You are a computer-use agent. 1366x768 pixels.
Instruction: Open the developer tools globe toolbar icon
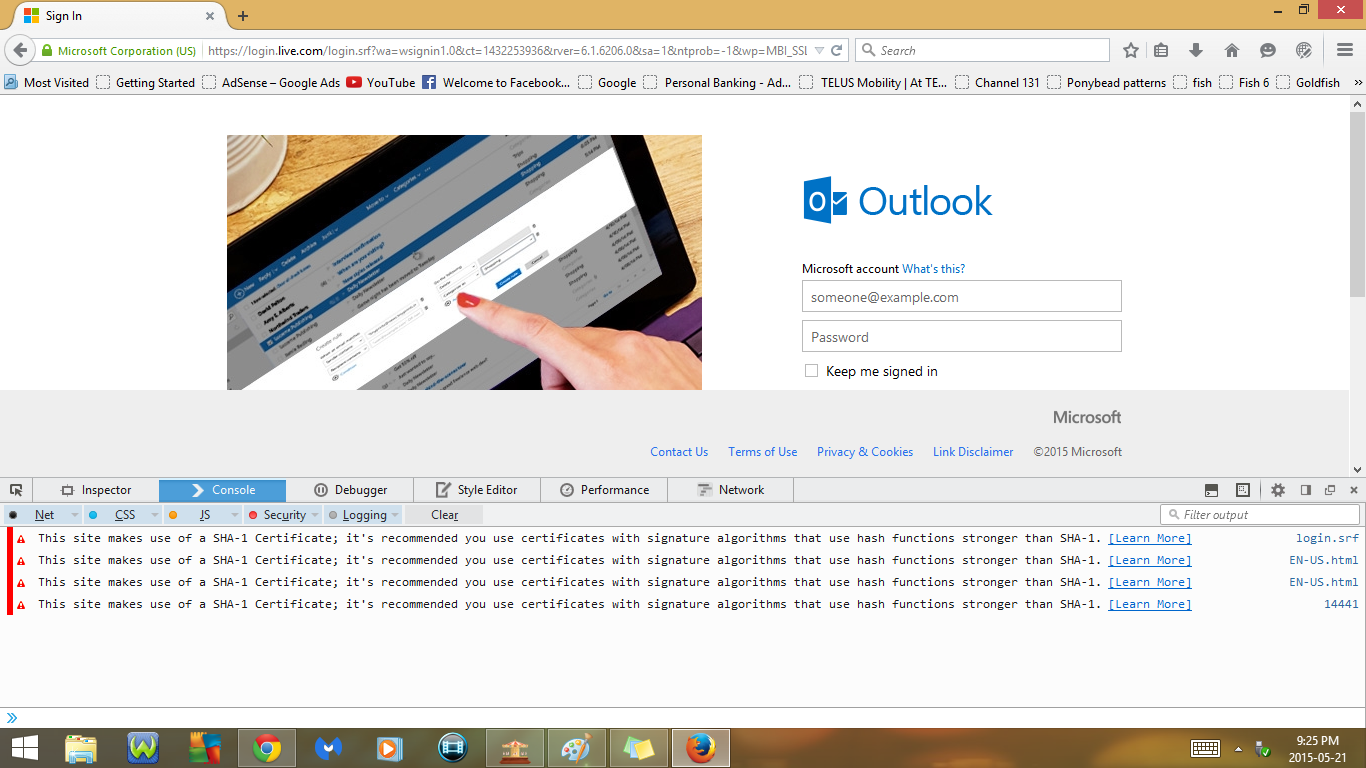1304,50
